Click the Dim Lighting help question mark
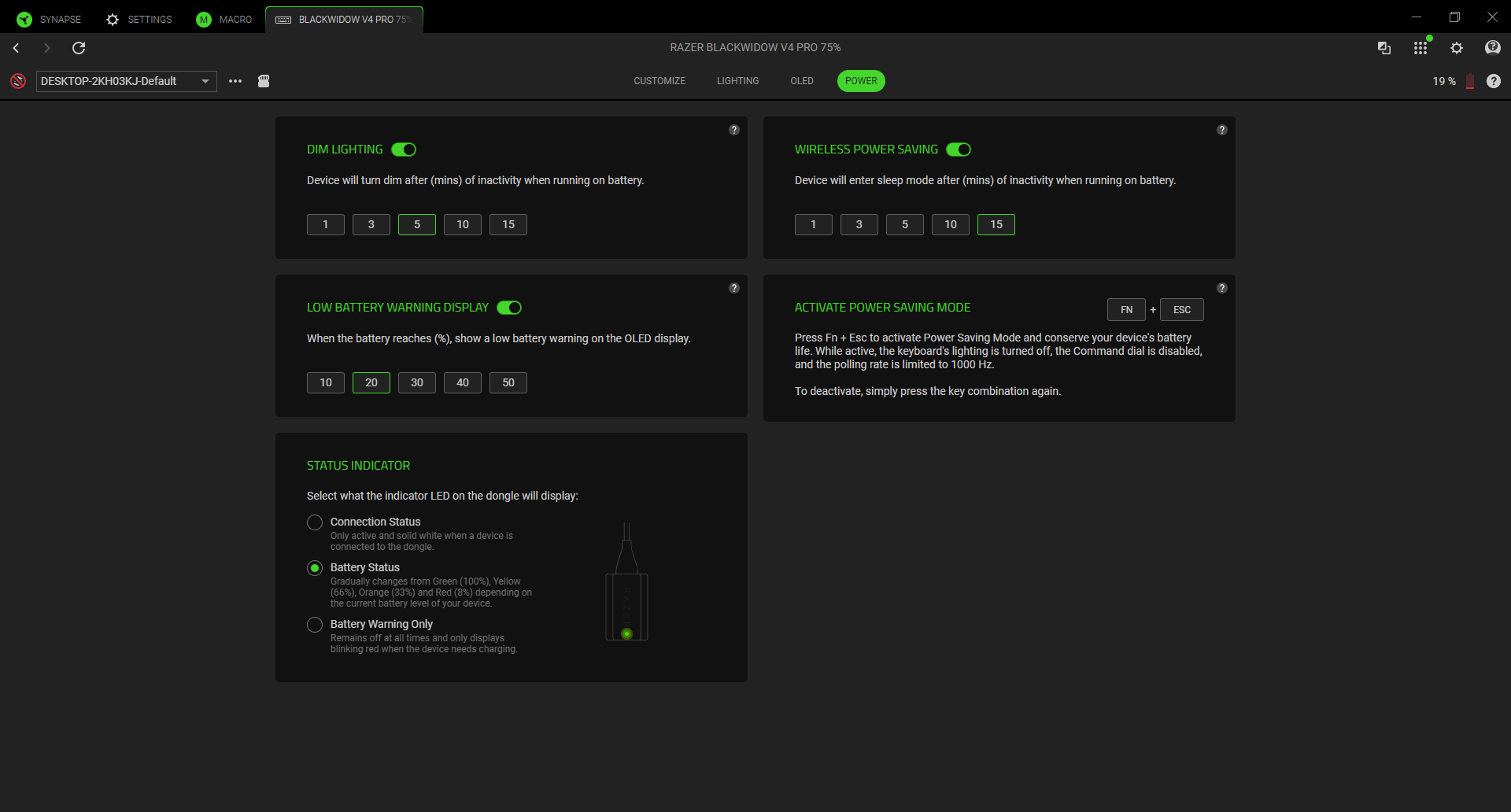Viewport: 1511px width, 812px height. pyautogui.click(x=733, y=130)
